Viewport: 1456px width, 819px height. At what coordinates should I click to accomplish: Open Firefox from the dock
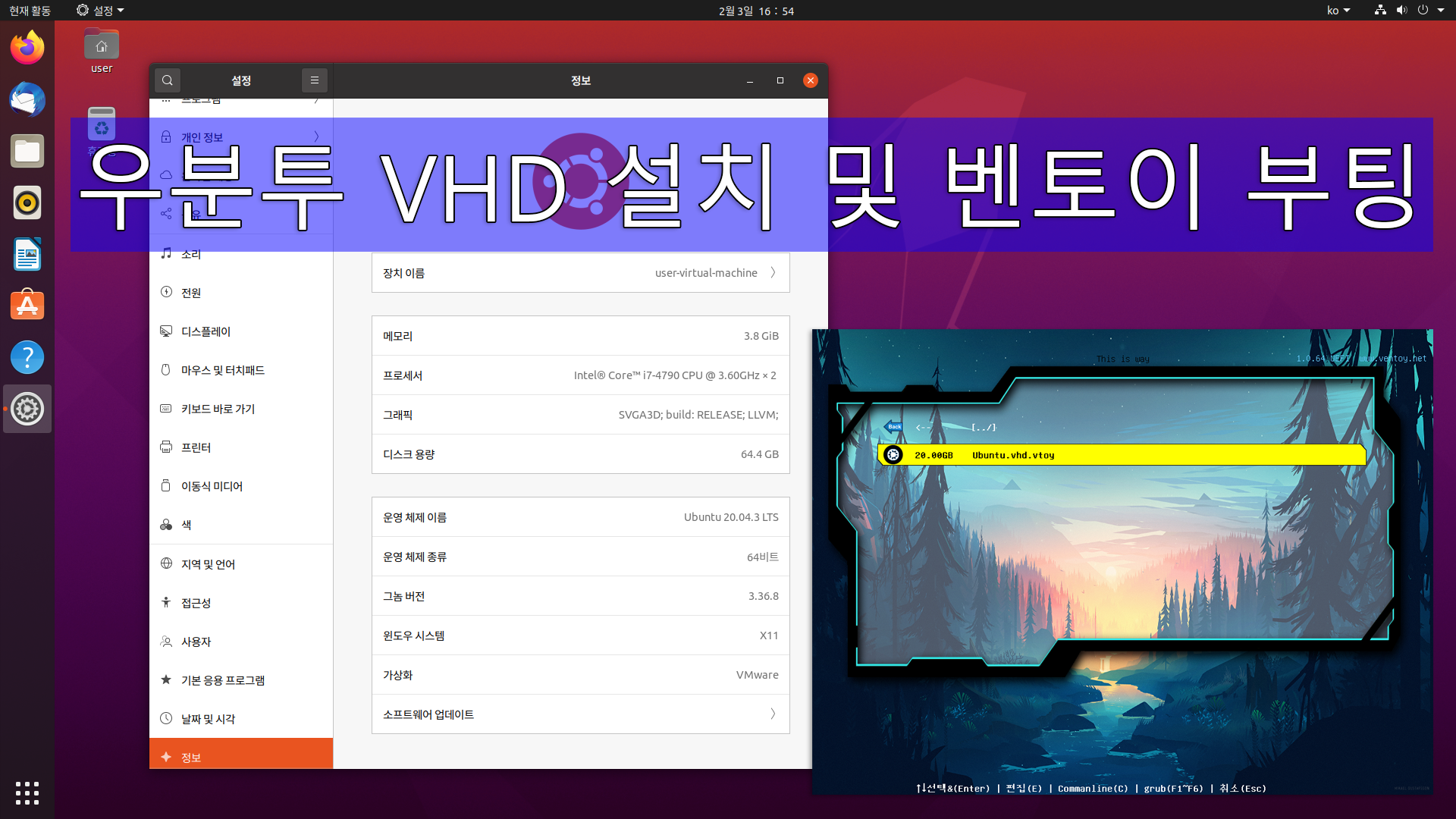click(x=27, y=48)
